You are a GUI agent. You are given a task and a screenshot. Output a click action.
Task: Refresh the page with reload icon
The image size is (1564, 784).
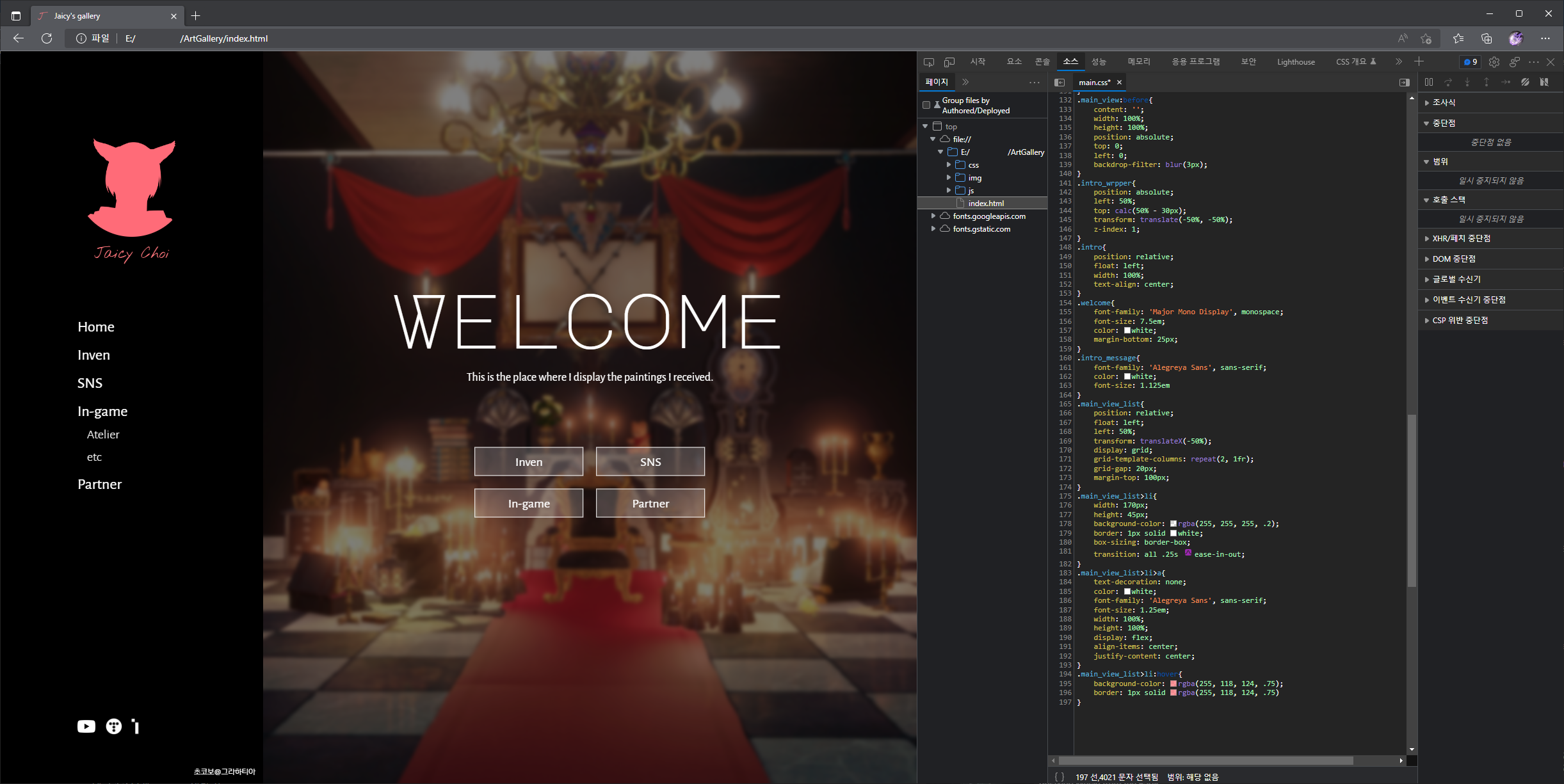click(x=47, y=38)
